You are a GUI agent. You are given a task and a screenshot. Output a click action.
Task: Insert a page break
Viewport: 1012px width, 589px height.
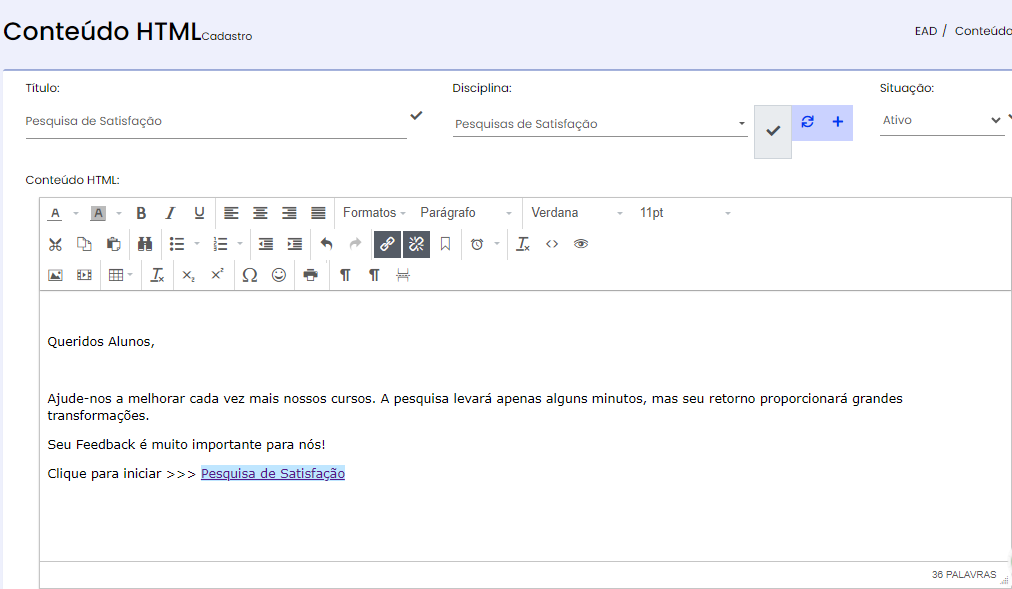403,275
